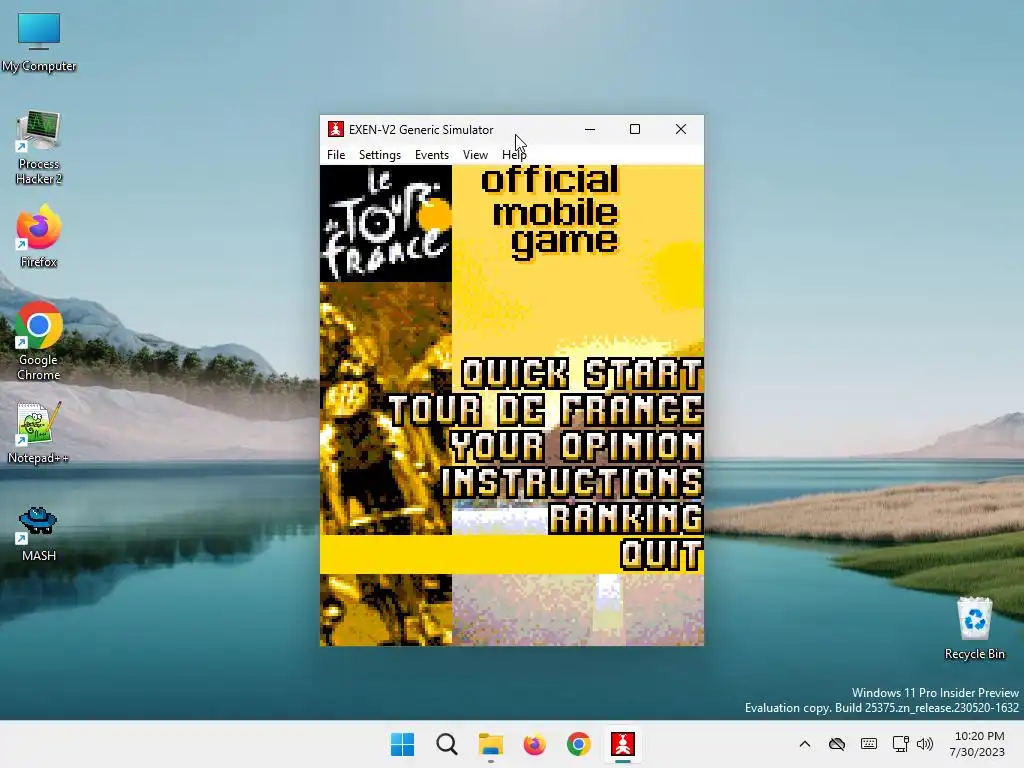
Task: Select MASH desktop shortcut
Action: [x=39, y=534]
